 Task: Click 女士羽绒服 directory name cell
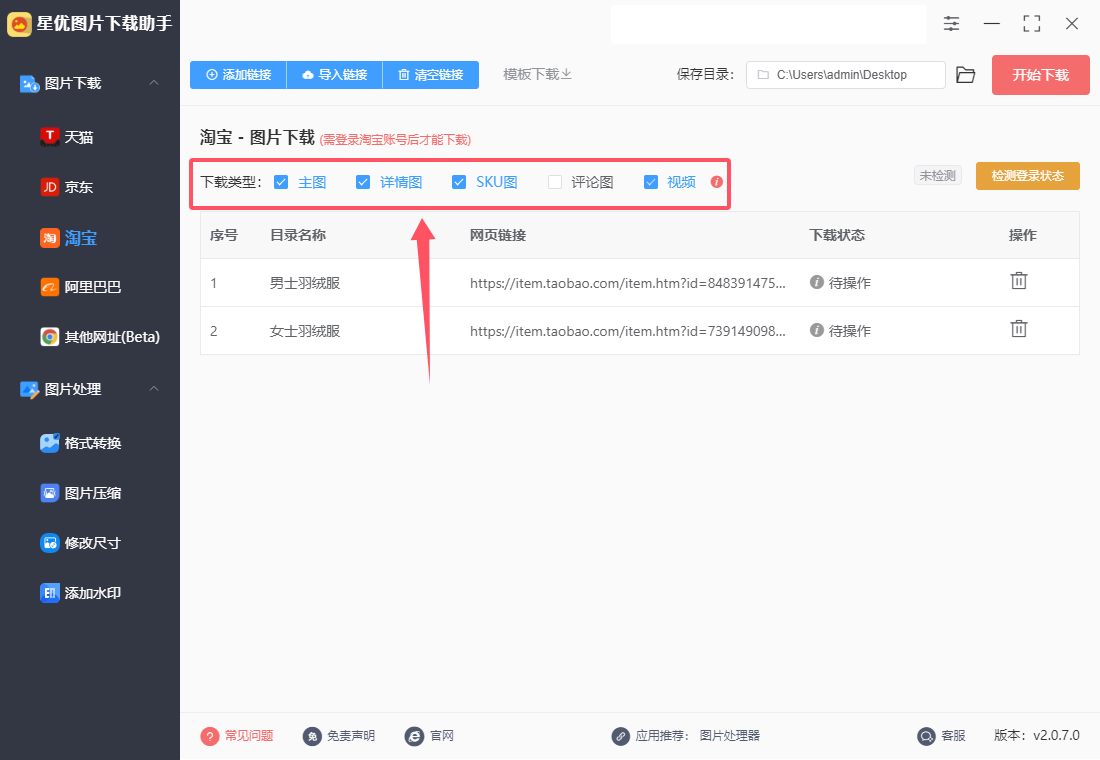click(x=305, y=331)
